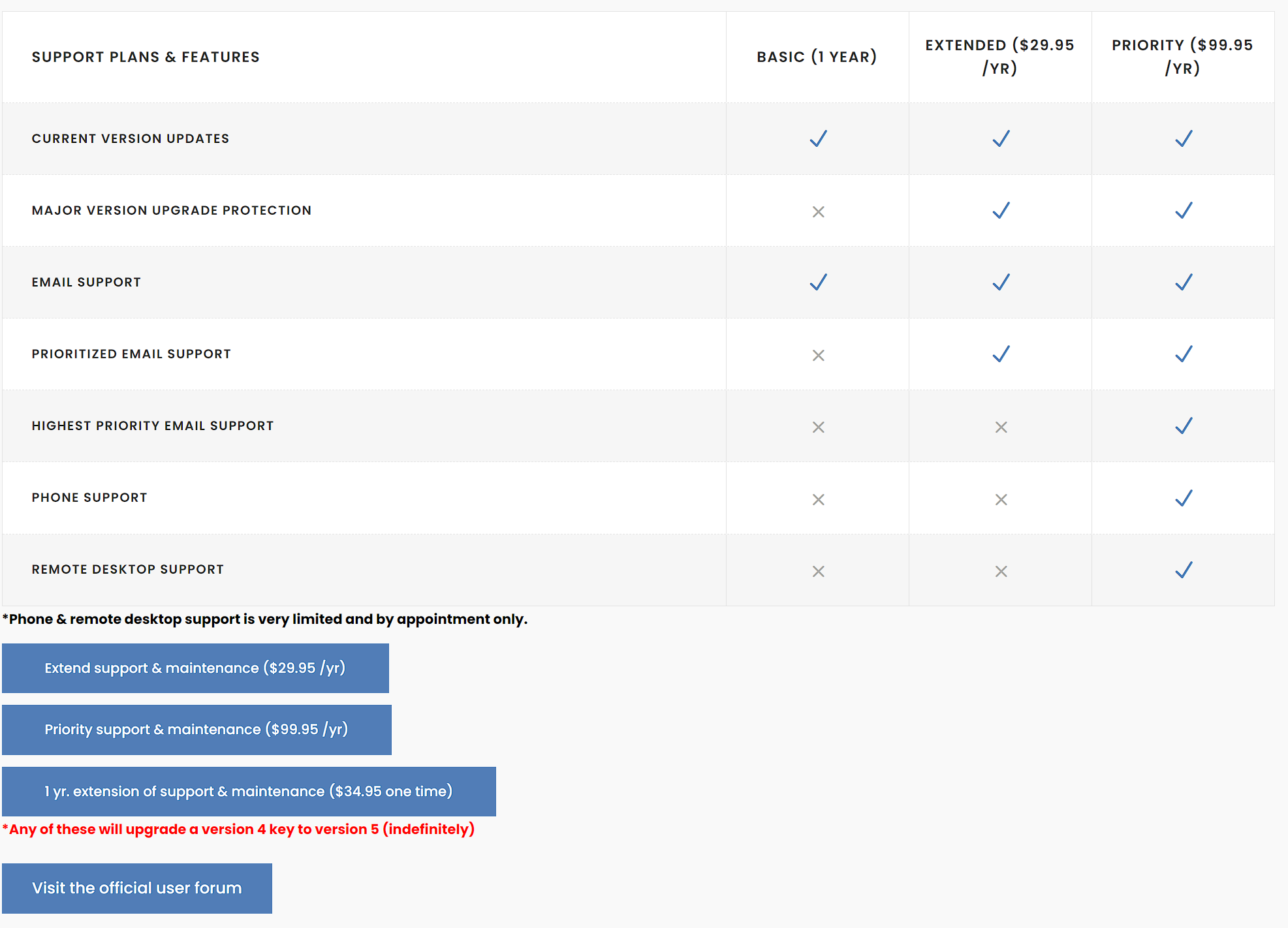1288x928 pixels.
Task: Click Extended plan X for Phone Support
Action: tap(1001, 499)
